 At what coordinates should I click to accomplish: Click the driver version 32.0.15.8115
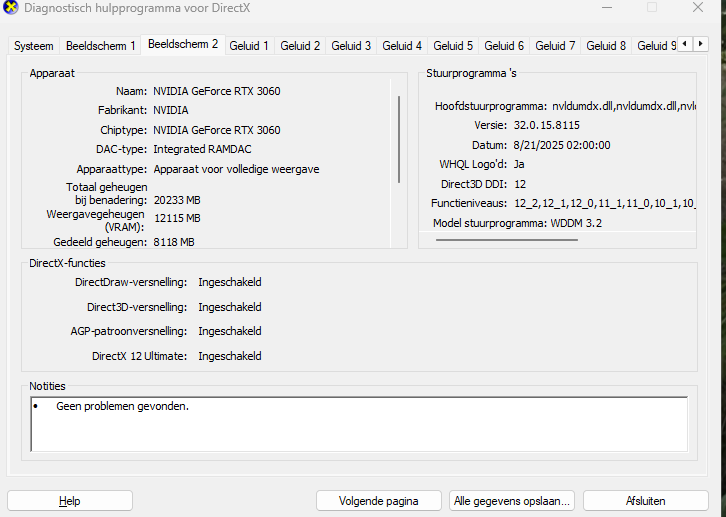click(546, 125)
